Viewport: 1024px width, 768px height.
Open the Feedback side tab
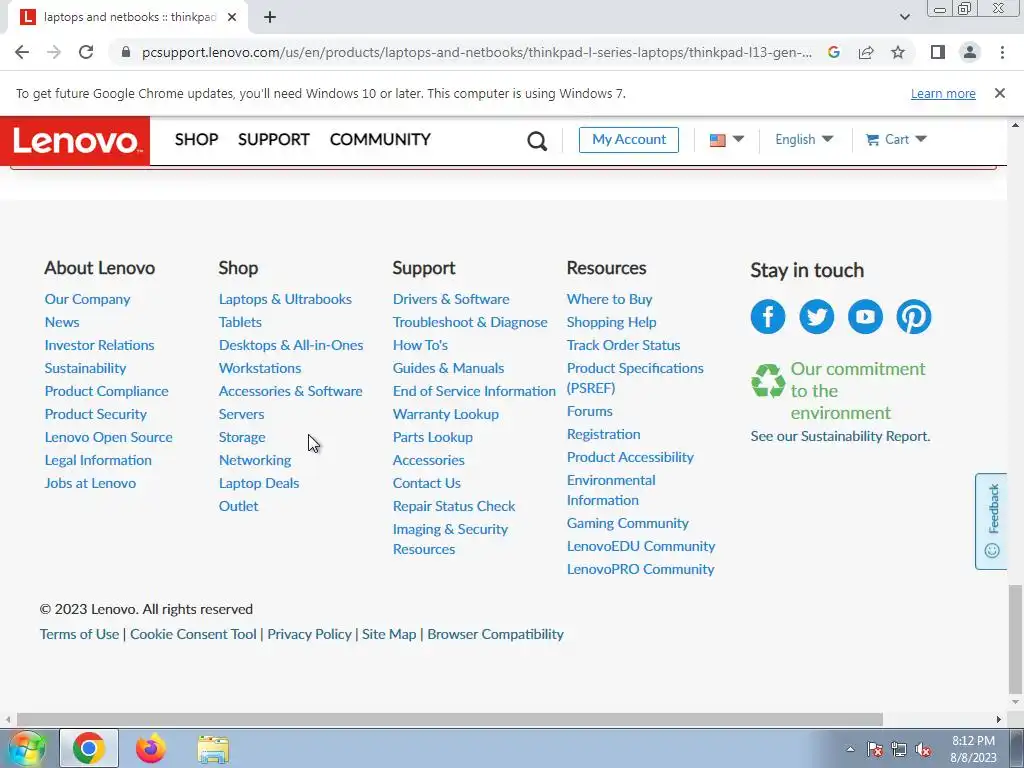click(991, 521)
